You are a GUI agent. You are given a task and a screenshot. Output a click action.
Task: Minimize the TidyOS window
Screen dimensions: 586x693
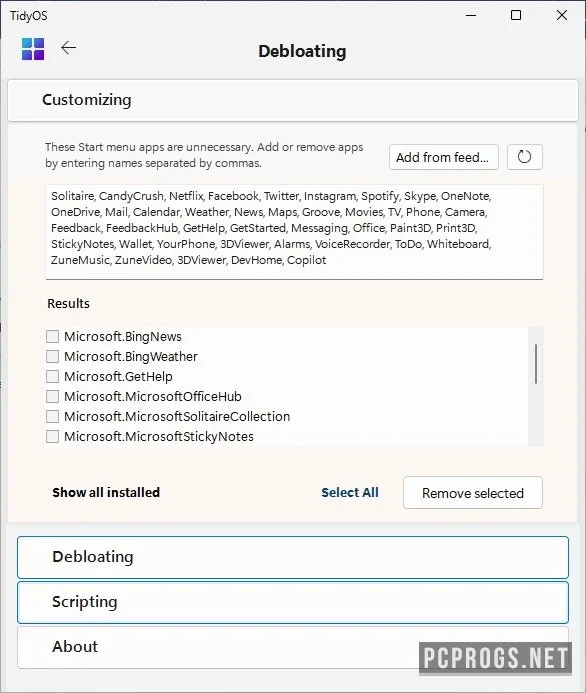point(471,15)
